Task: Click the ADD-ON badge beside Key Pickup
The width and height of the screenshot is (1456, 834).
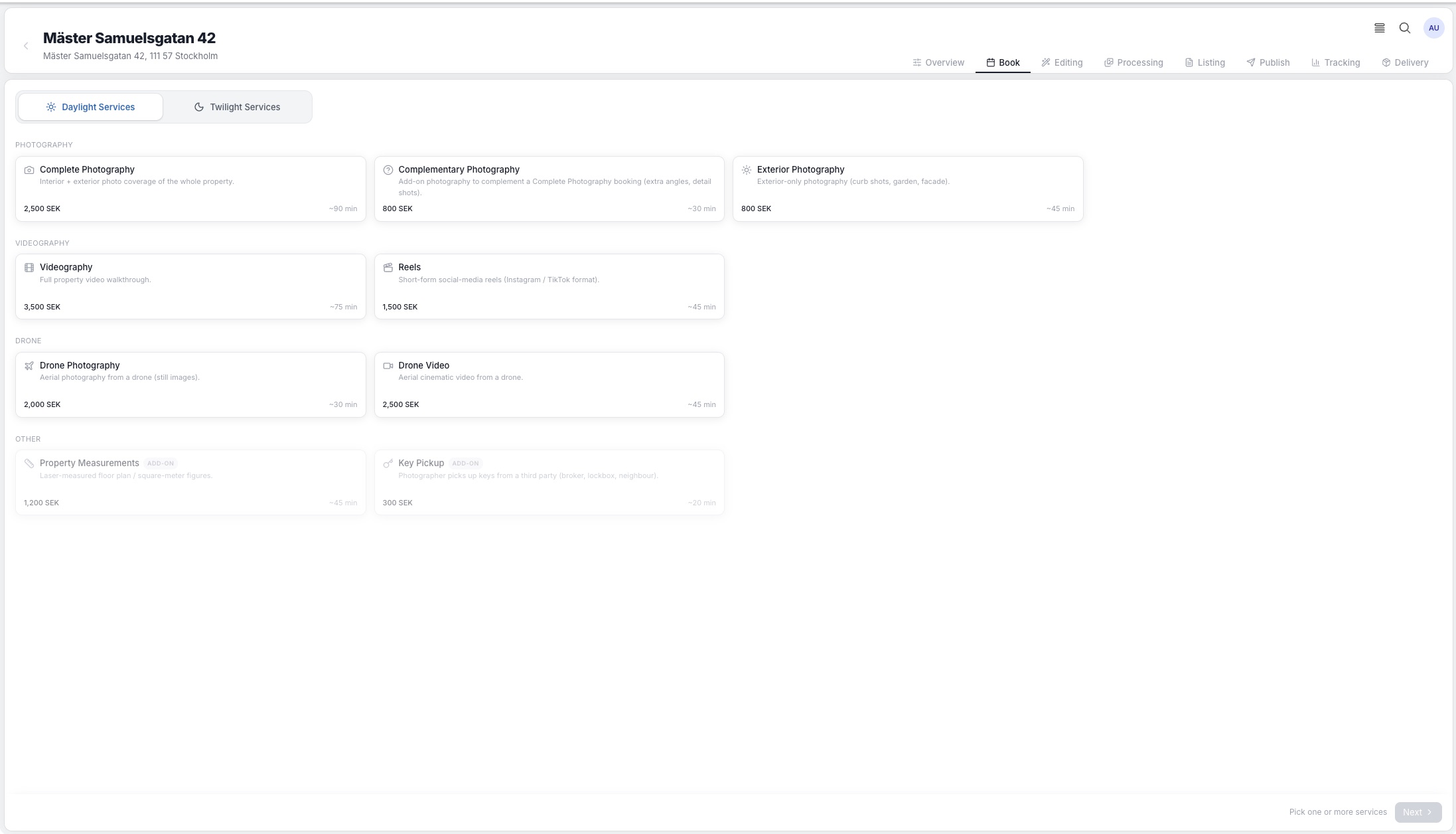Action: 465,463
